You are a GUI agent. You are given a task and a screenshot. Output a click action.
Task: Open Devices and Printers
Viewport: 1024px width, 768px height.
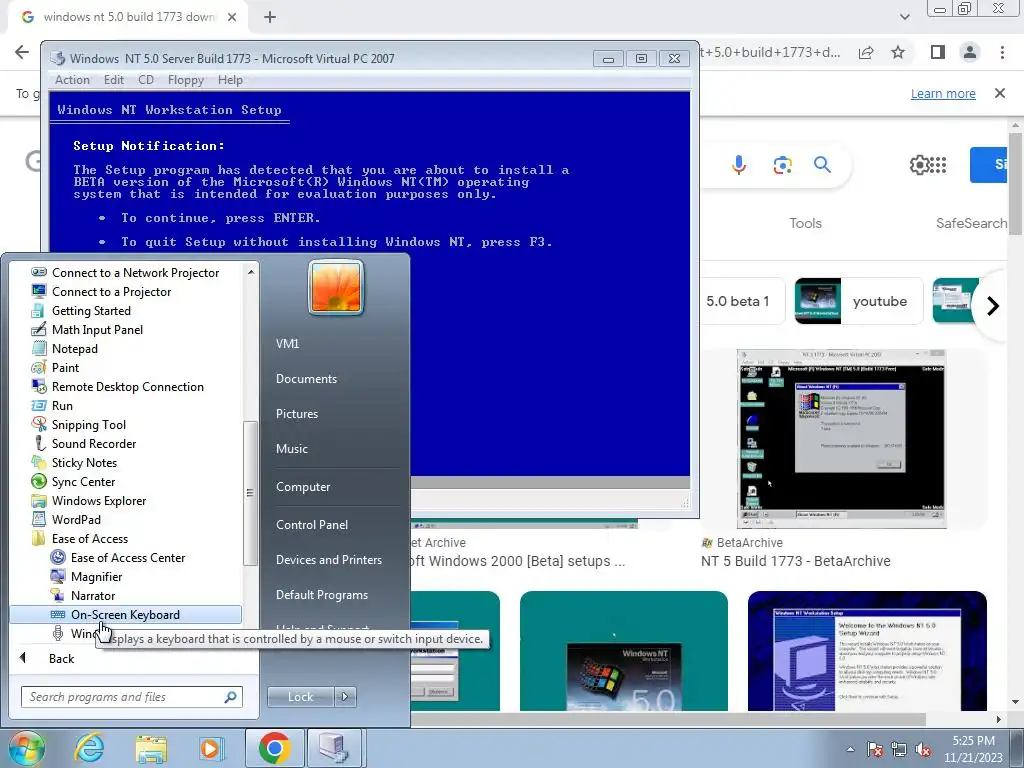(328, 560)
